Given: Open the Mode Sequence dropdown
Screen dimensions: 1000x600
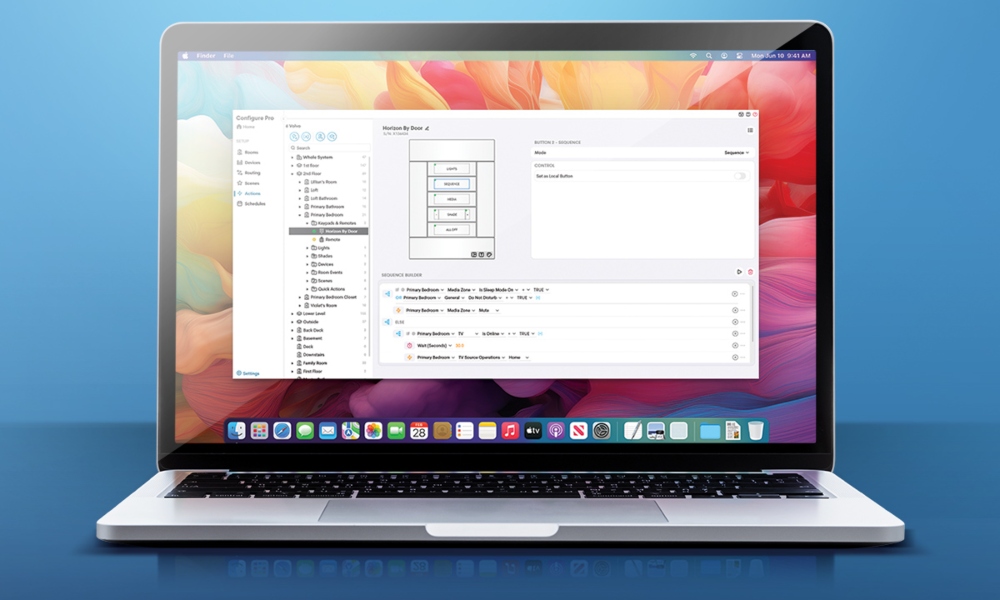Looking at the screenshot, I should click(x=737, y=153).
